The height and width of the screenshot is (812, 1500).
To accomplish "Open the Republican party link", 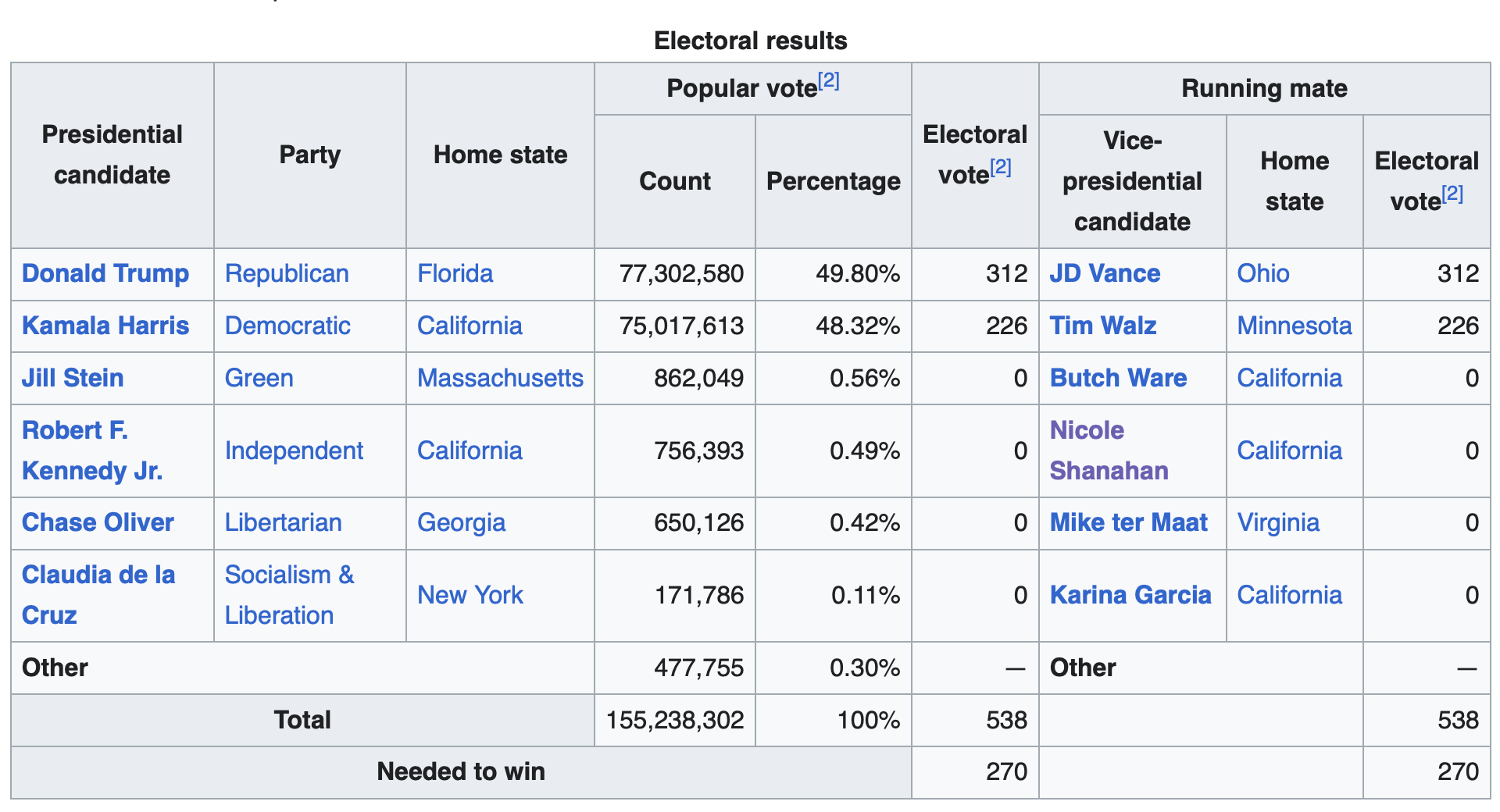I will click(287, 274).
